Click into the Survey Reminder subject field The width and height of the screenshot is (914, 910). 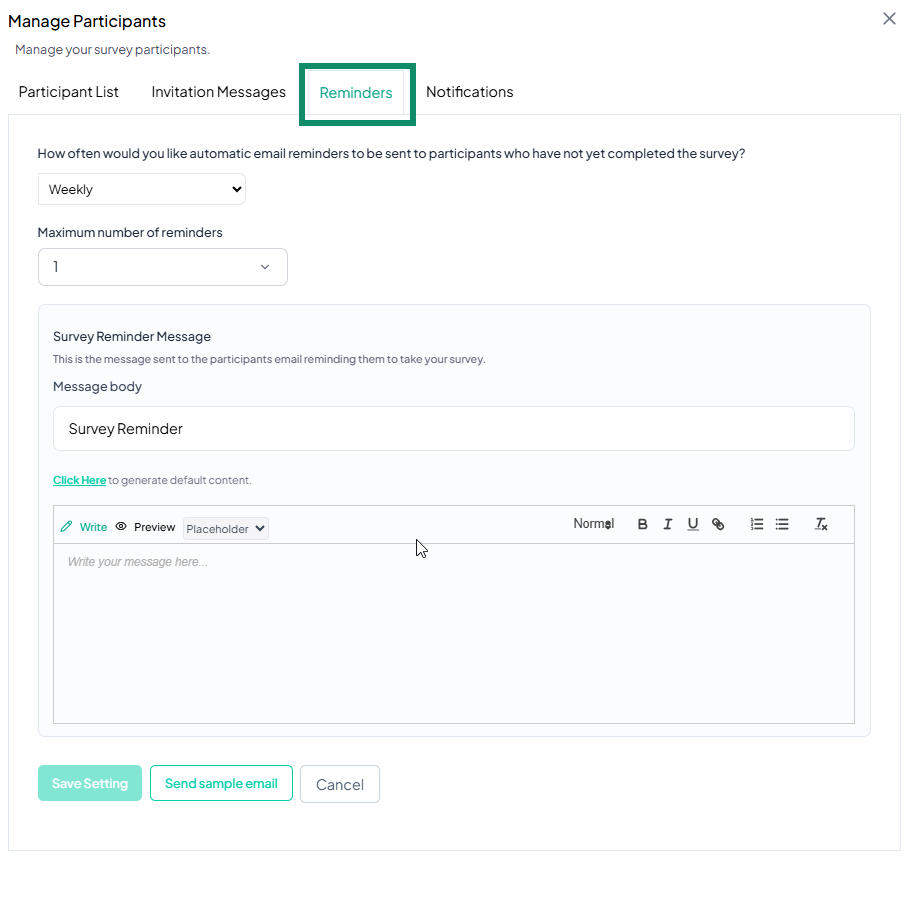tap(454, 429)
